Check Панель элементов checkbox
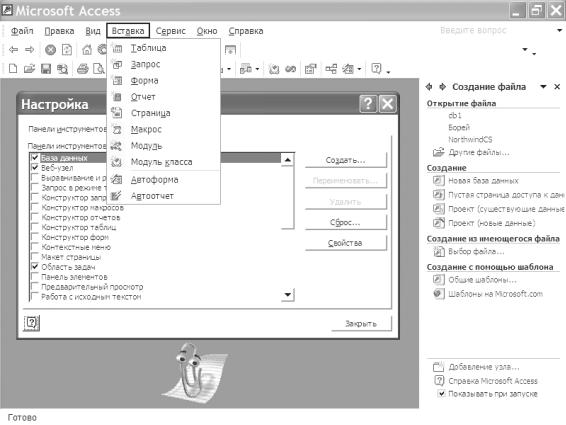This screenshot has width=566, height=425. pyautogui.click(x=35, y=277)
